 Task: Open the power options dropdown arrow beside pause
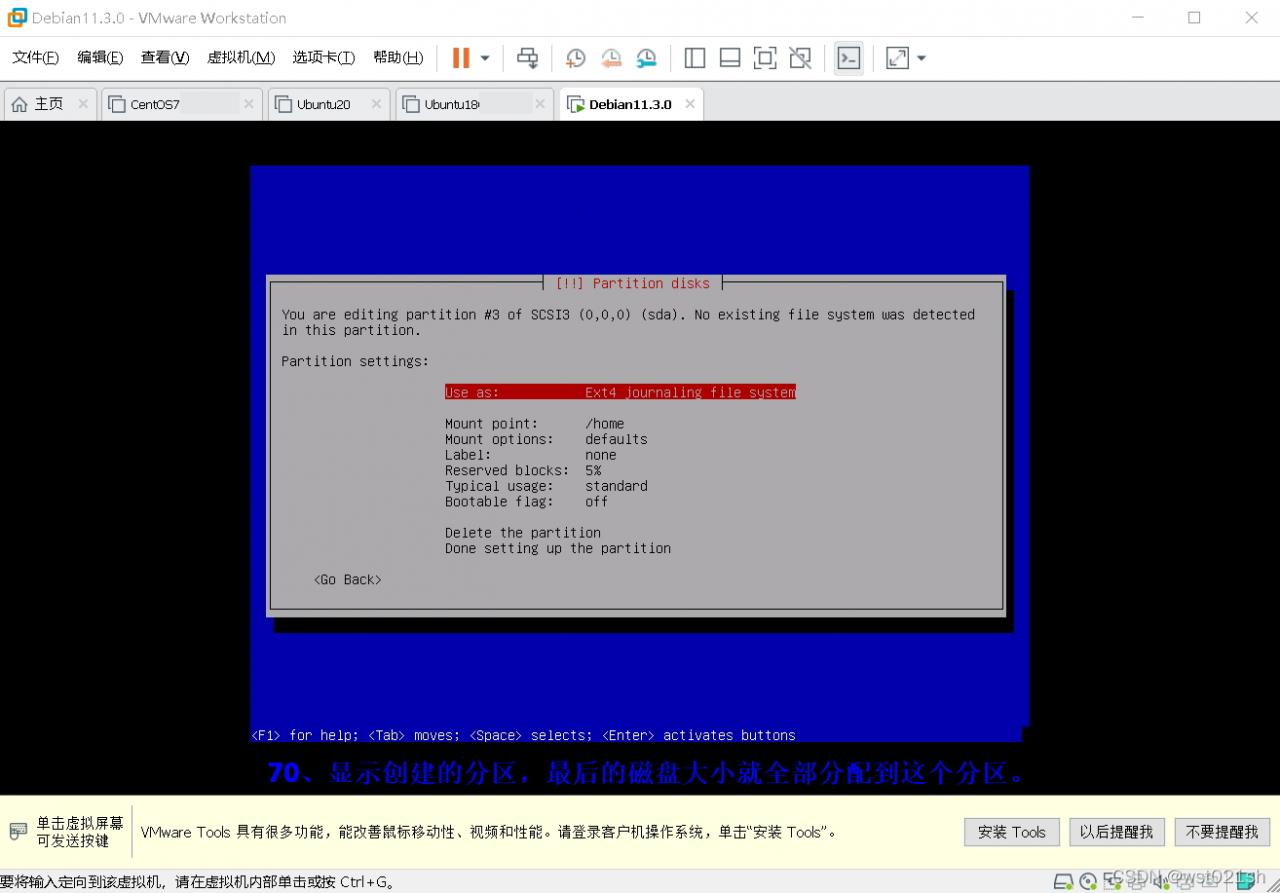(x=485, y=58)
